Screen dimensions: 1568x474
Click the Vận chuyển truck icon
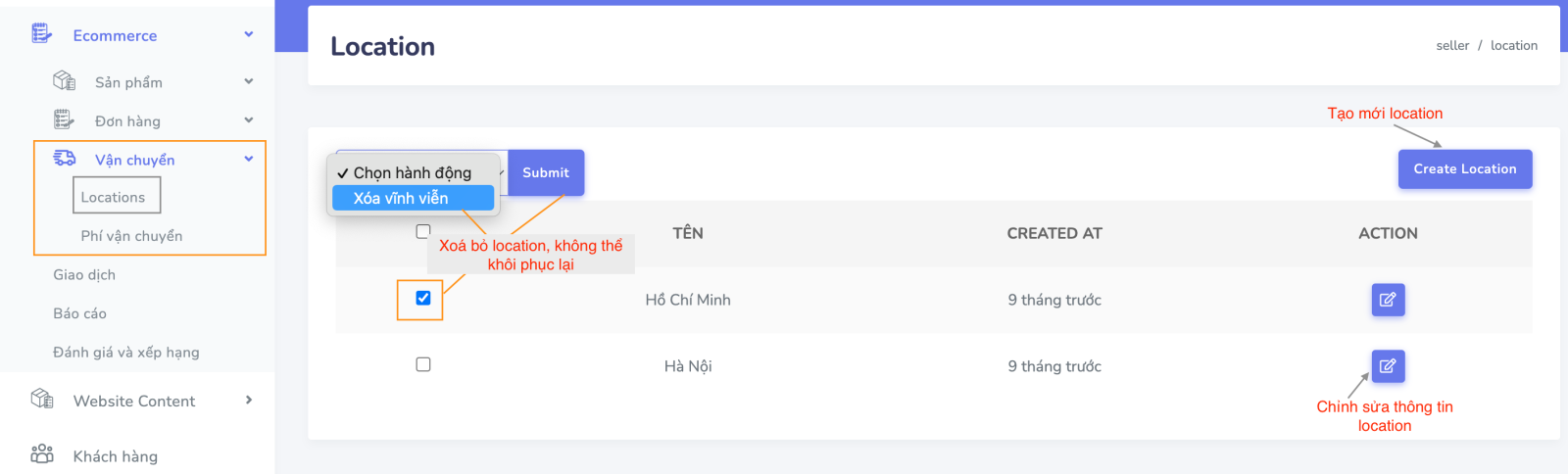tap(64, 159)
